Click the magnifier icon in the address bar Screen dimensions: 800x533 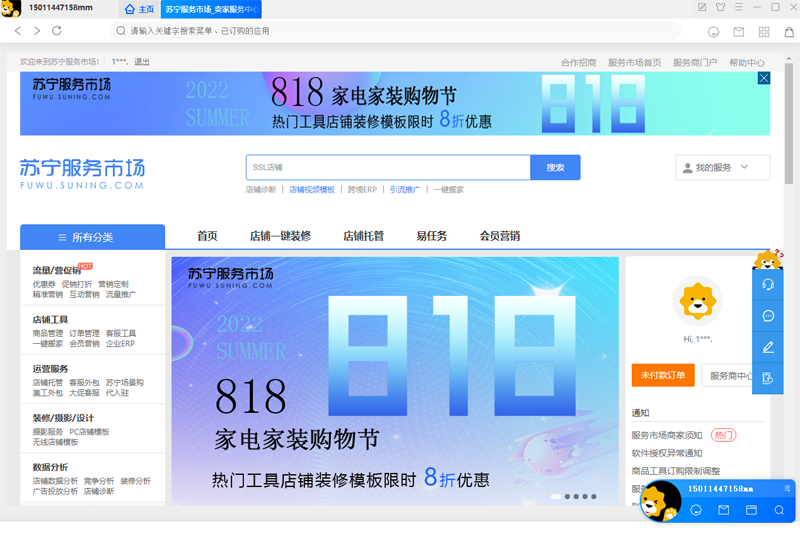click(120, 31)
